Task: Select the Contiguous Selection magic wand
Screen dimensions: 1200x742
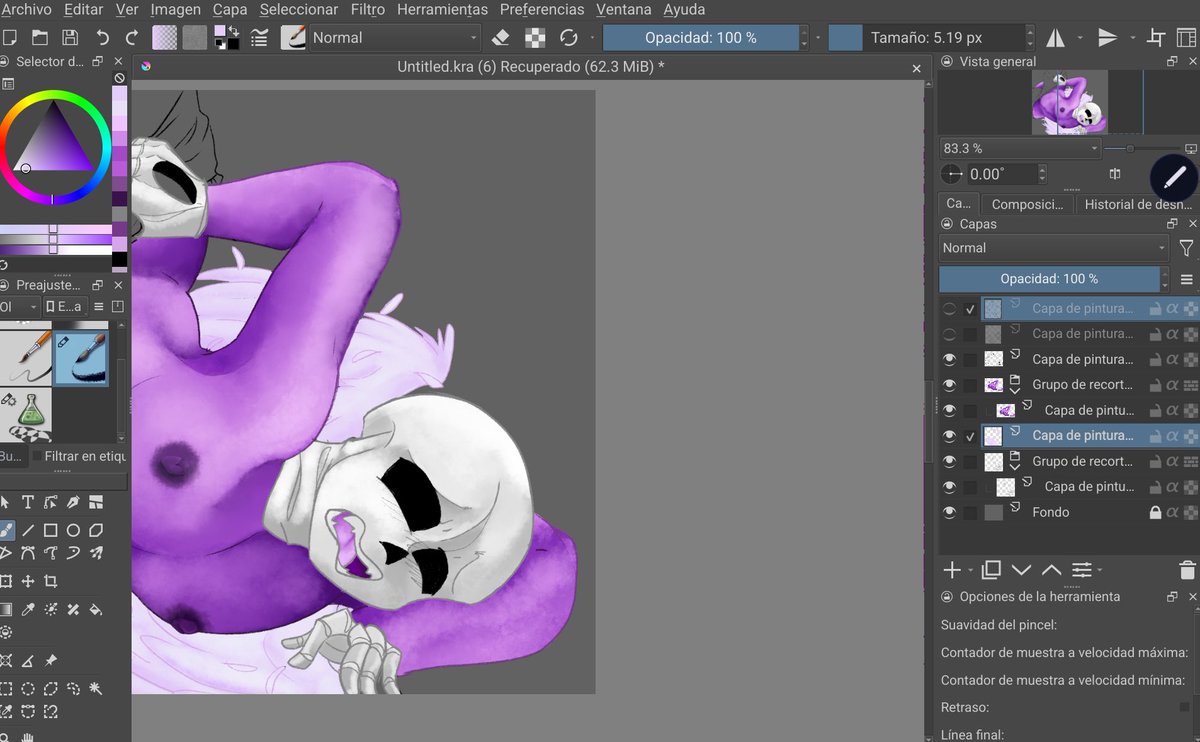Action: point(96,689)
